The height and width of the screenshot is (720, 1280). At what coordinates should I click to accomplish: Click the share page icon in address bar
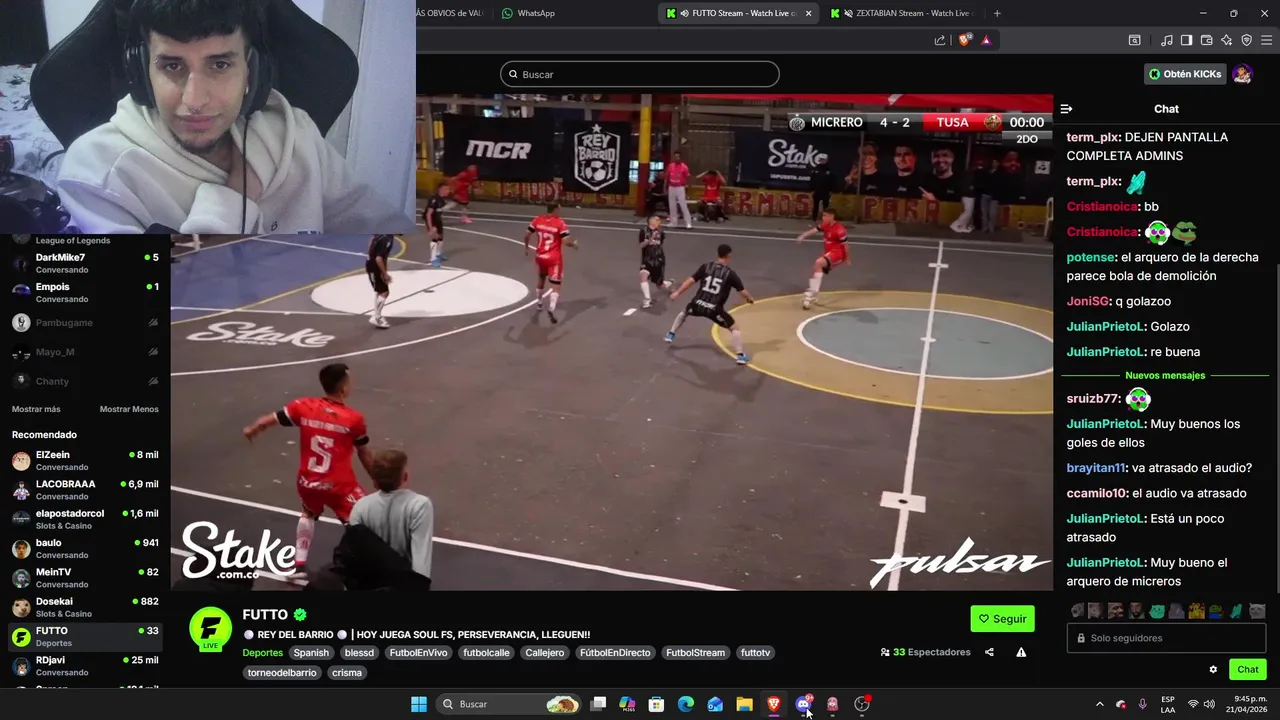pyautogui.click(x=940, y=40)
